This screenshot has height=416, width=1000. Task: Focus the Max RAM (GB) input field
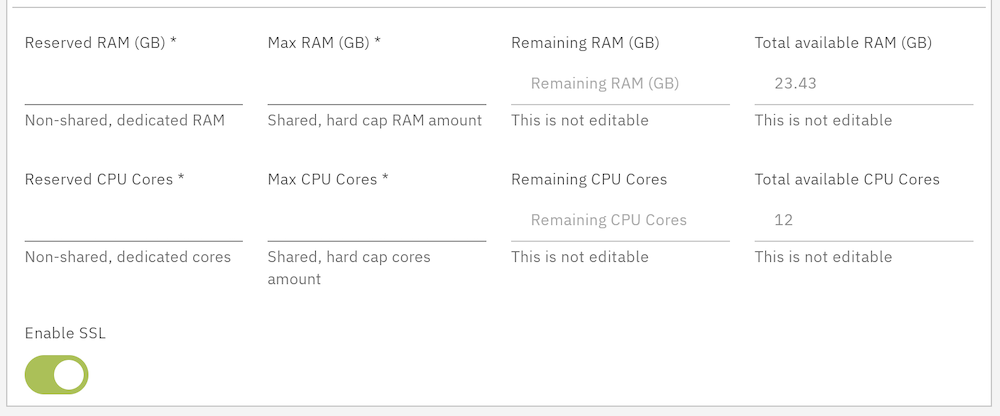click(x=377, y=84)
